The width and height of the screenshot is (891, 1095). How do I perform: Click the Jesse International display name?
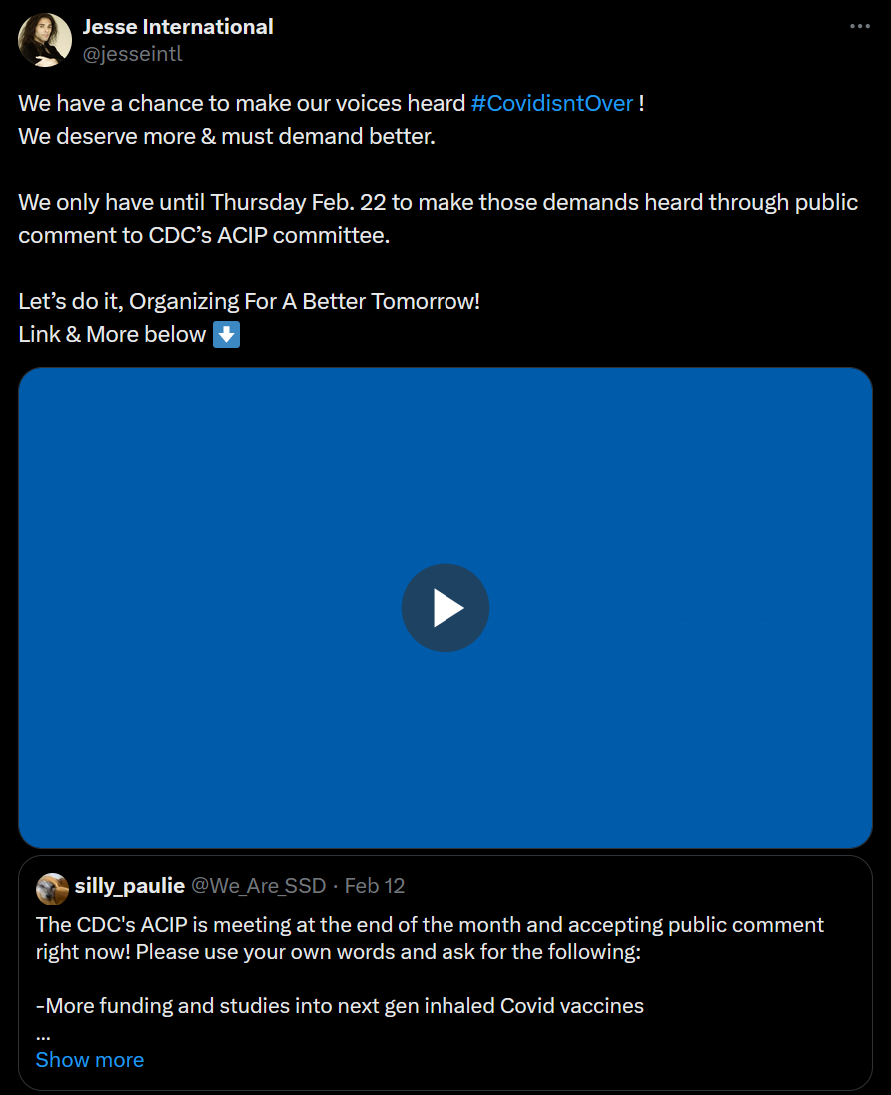click(x=178, y=27)
